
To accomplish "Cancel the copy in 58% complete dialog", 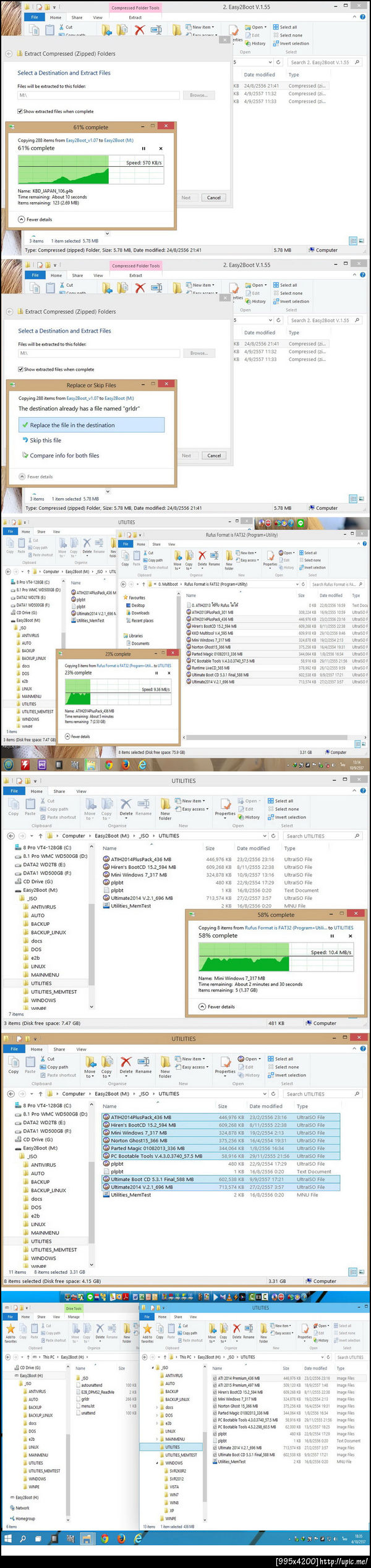I will tap(350, 936).
